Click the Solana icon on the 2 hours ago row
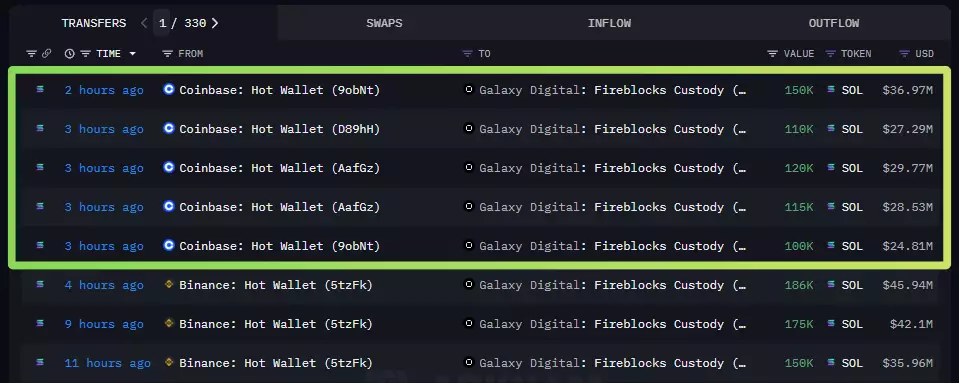This screenshot has width=959, height=383. point(40,89)
